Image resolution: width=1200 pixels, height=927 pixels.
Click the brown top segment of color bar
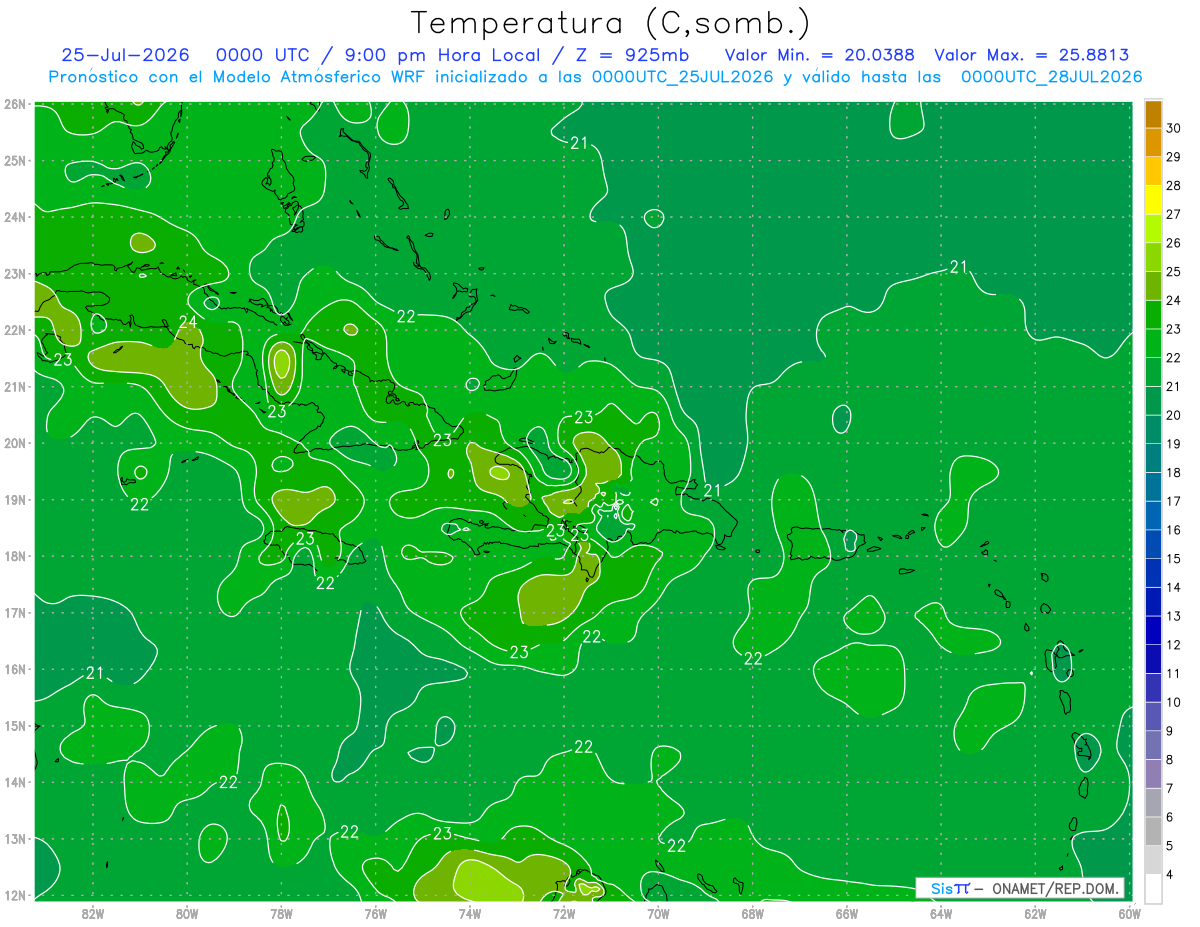point(1153,115)
